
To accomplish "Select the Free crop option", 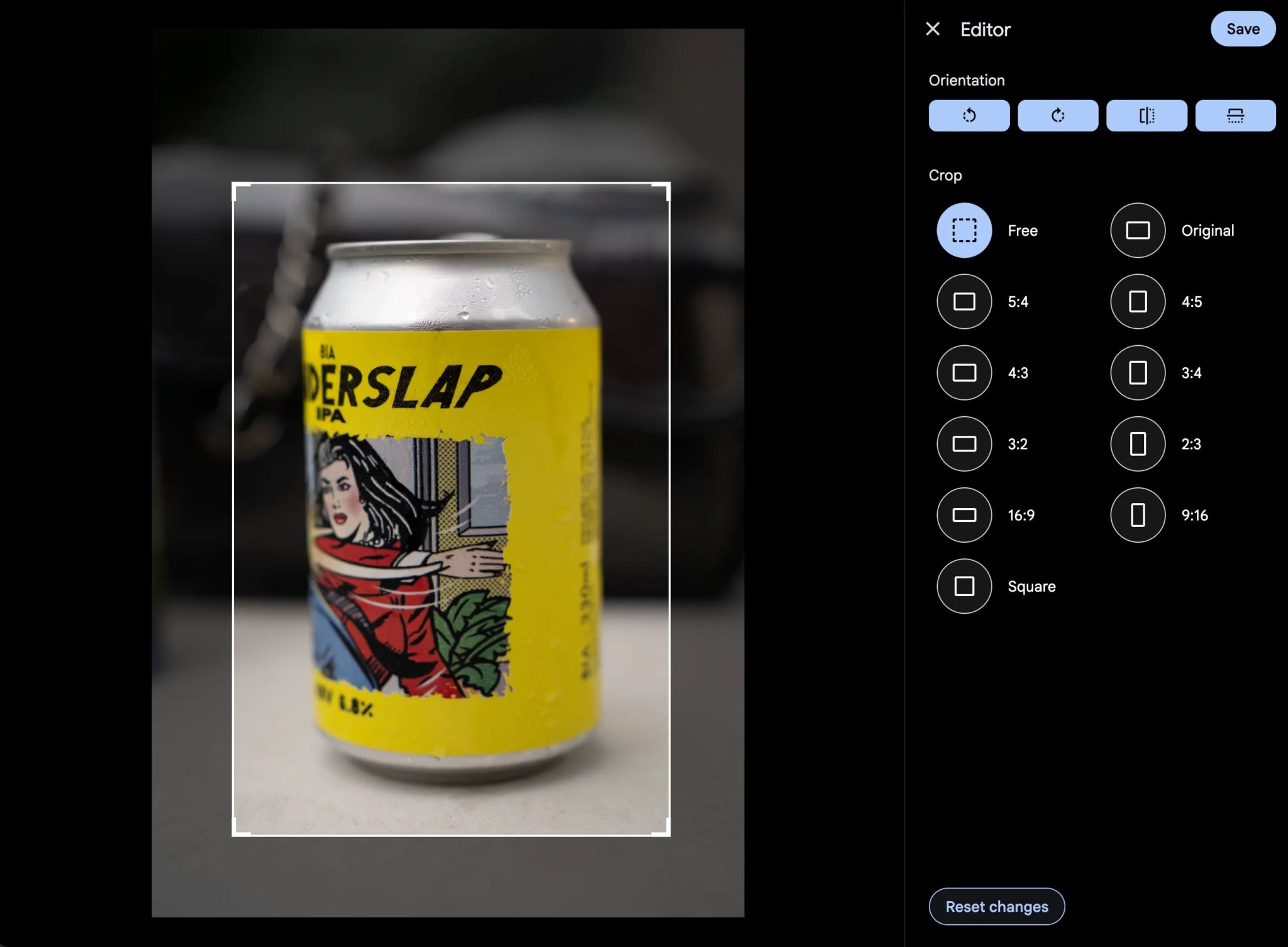I will tap(963, 230).
